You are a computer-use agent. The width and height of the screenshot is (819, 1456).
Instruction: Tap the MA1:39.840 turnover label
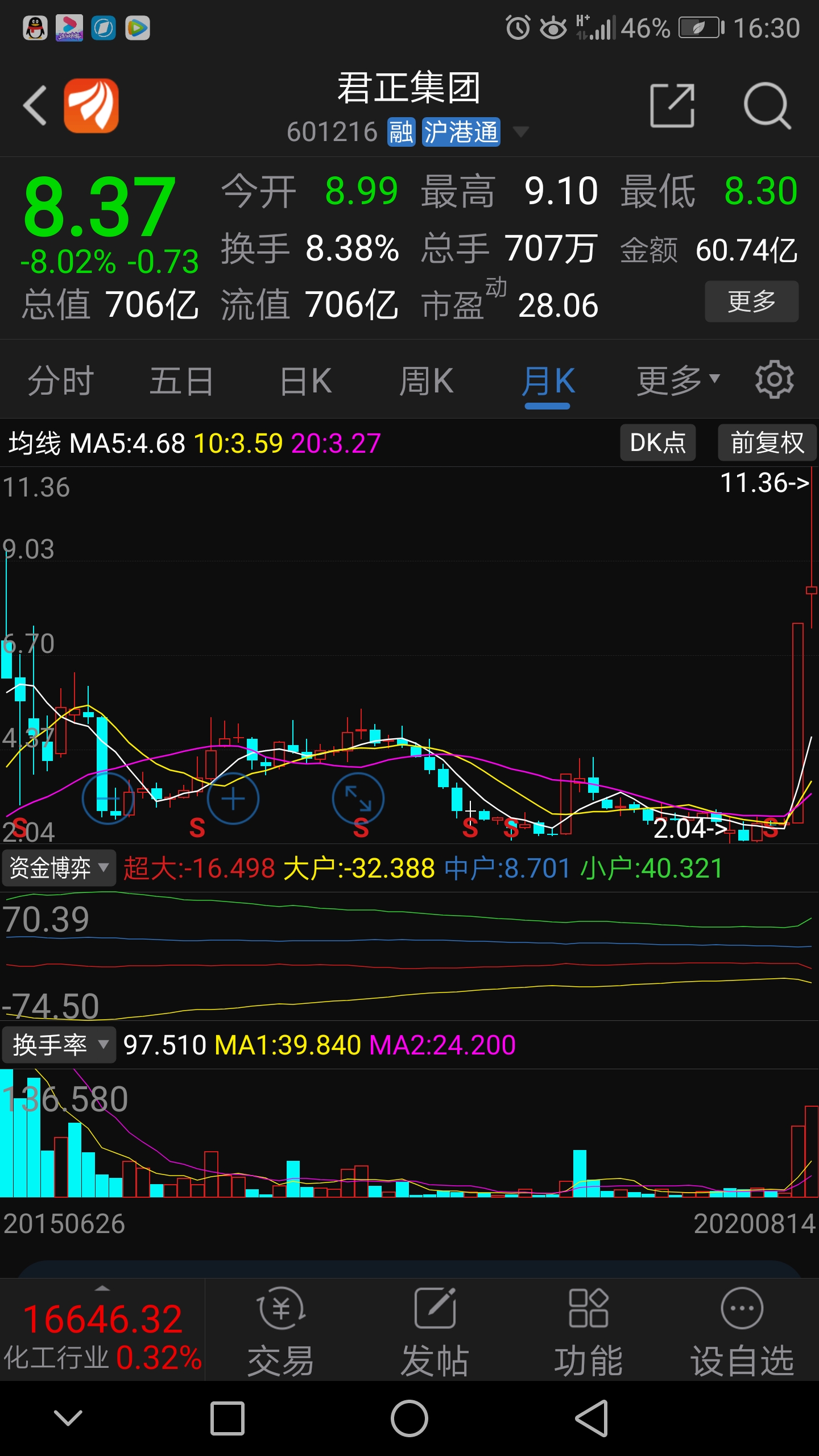288,1045
